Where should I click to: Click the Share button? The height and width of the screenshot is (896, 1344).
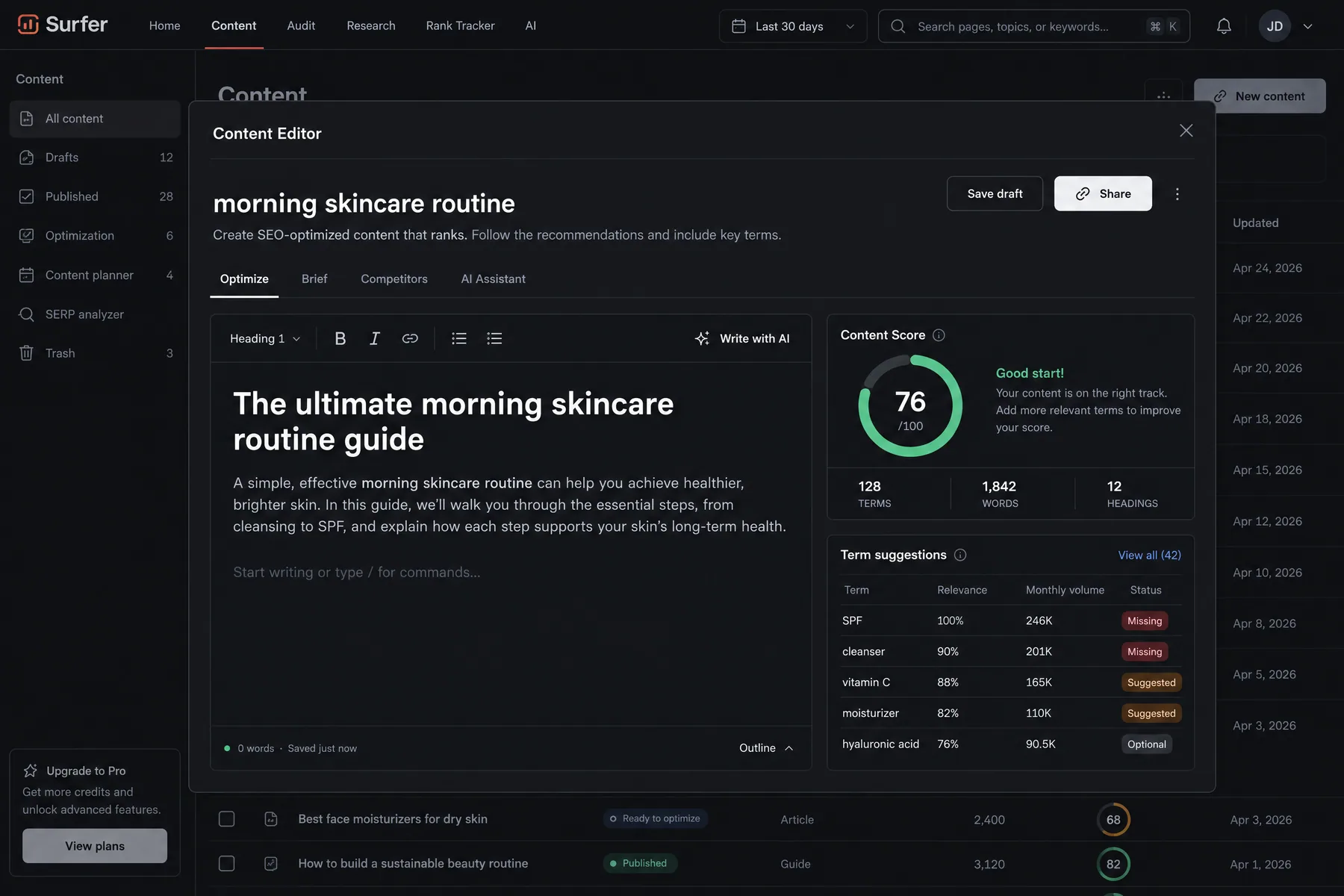(1103, 193)
